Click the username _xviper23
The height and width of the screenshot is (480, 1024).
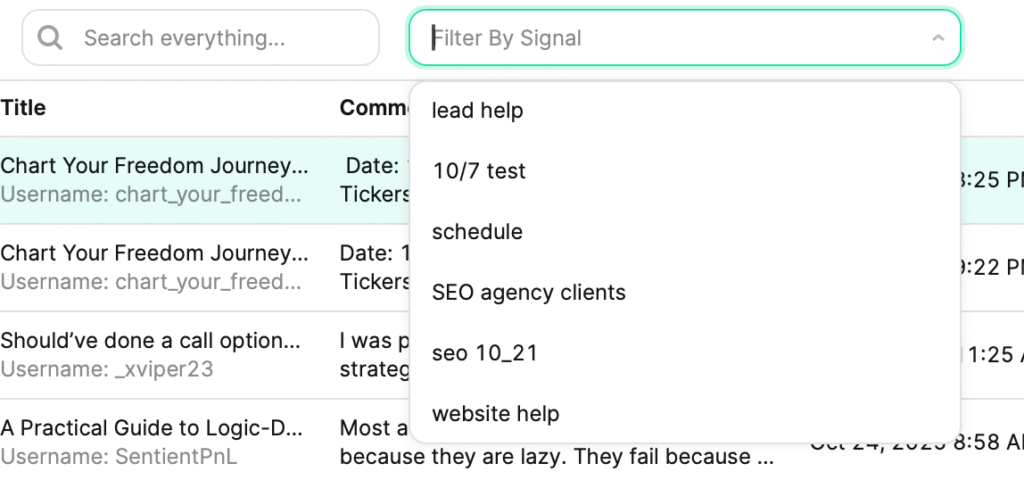point(107,370)
